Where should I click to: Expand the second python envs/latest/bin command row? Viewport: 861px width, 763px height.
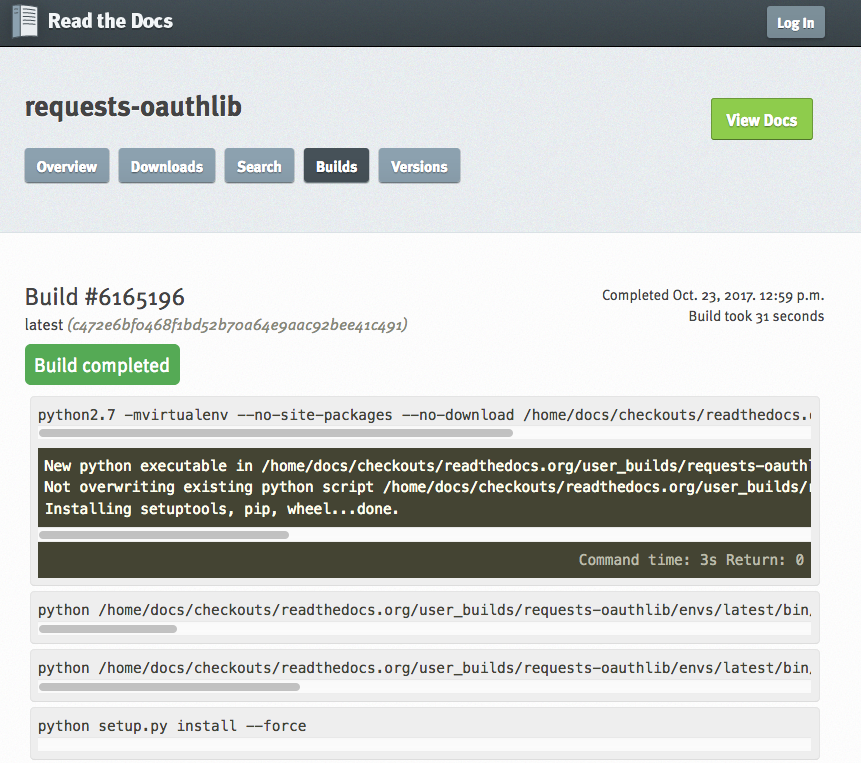[424, 668]
